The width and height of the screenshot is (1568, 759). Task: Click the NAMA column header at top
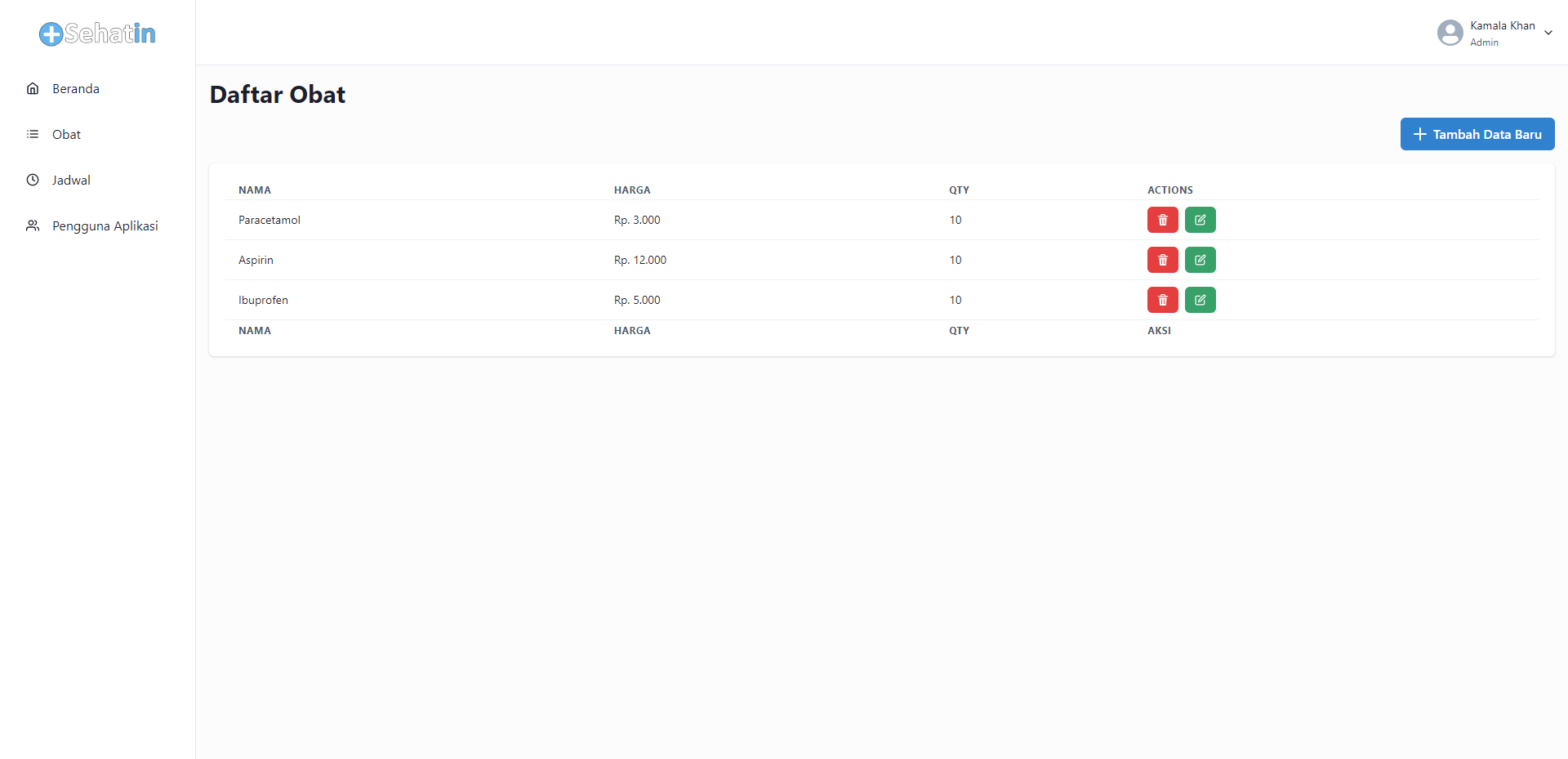[x=255, y=190]
